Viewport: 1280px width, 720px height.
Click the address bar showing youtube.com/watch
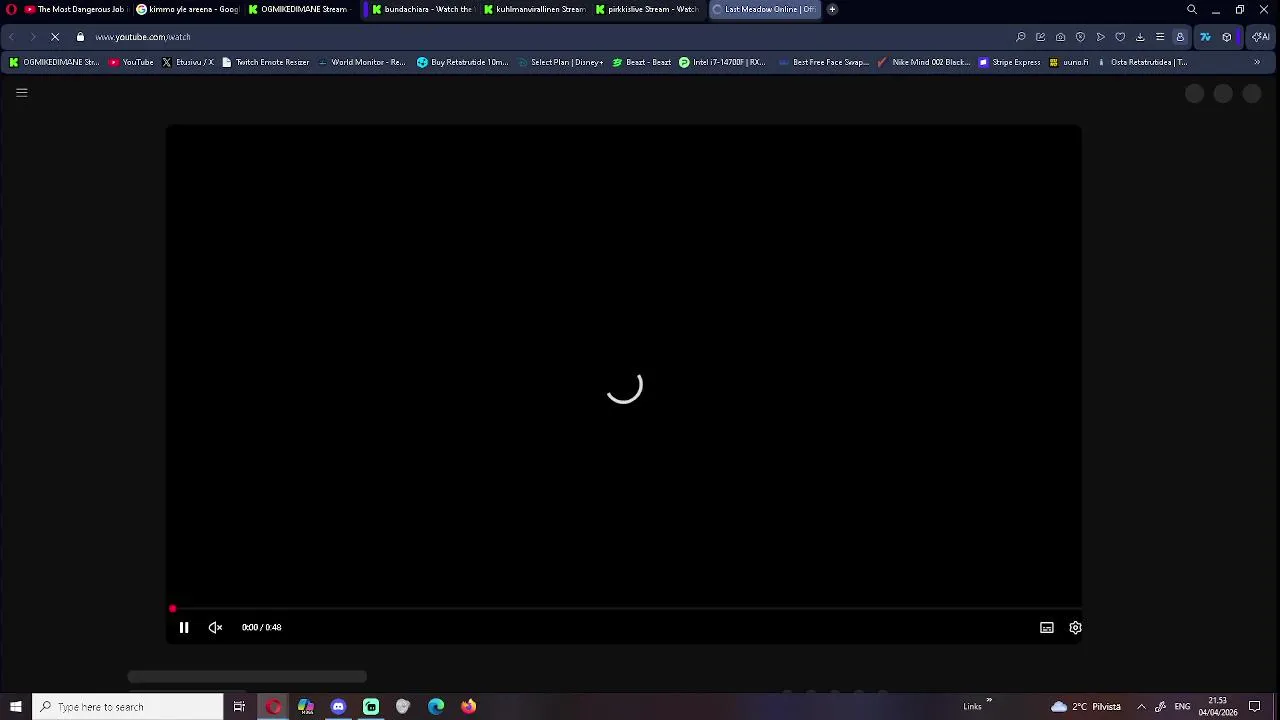pos(142,37)
